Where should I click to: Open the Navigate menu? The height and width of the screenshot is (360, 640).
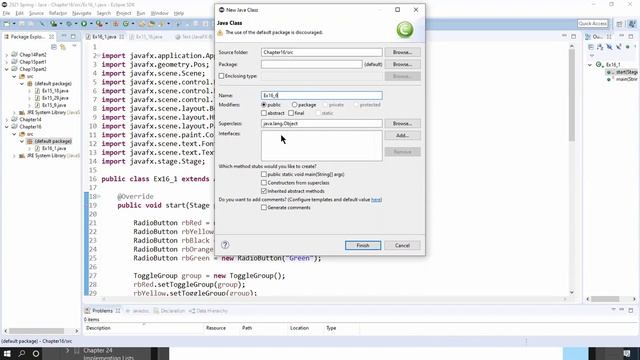pyautogui.click(x=82, y=13)
